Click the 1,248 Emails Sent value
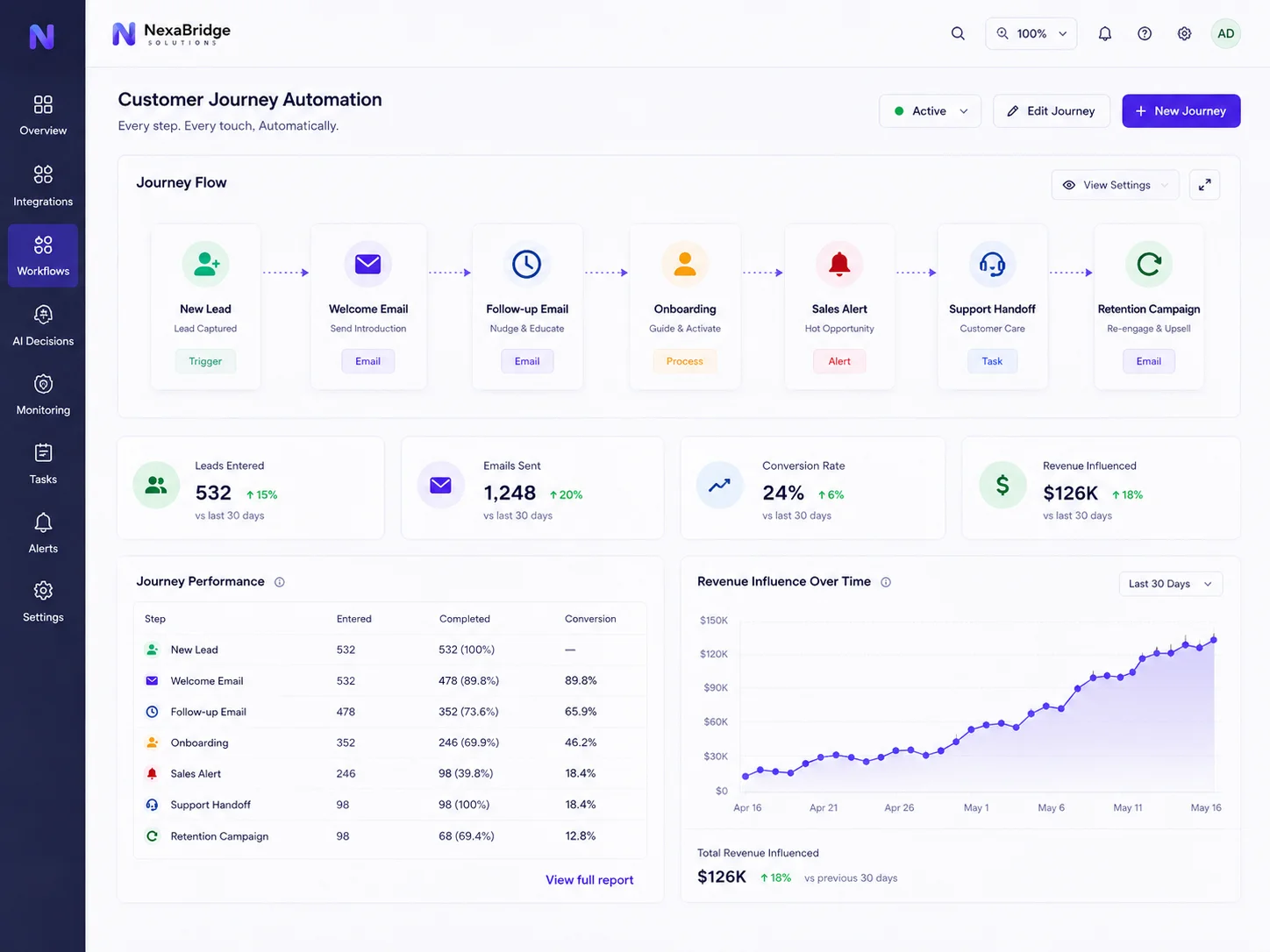The width and height of the screenshot is (1270, 952). click(510, 494)
